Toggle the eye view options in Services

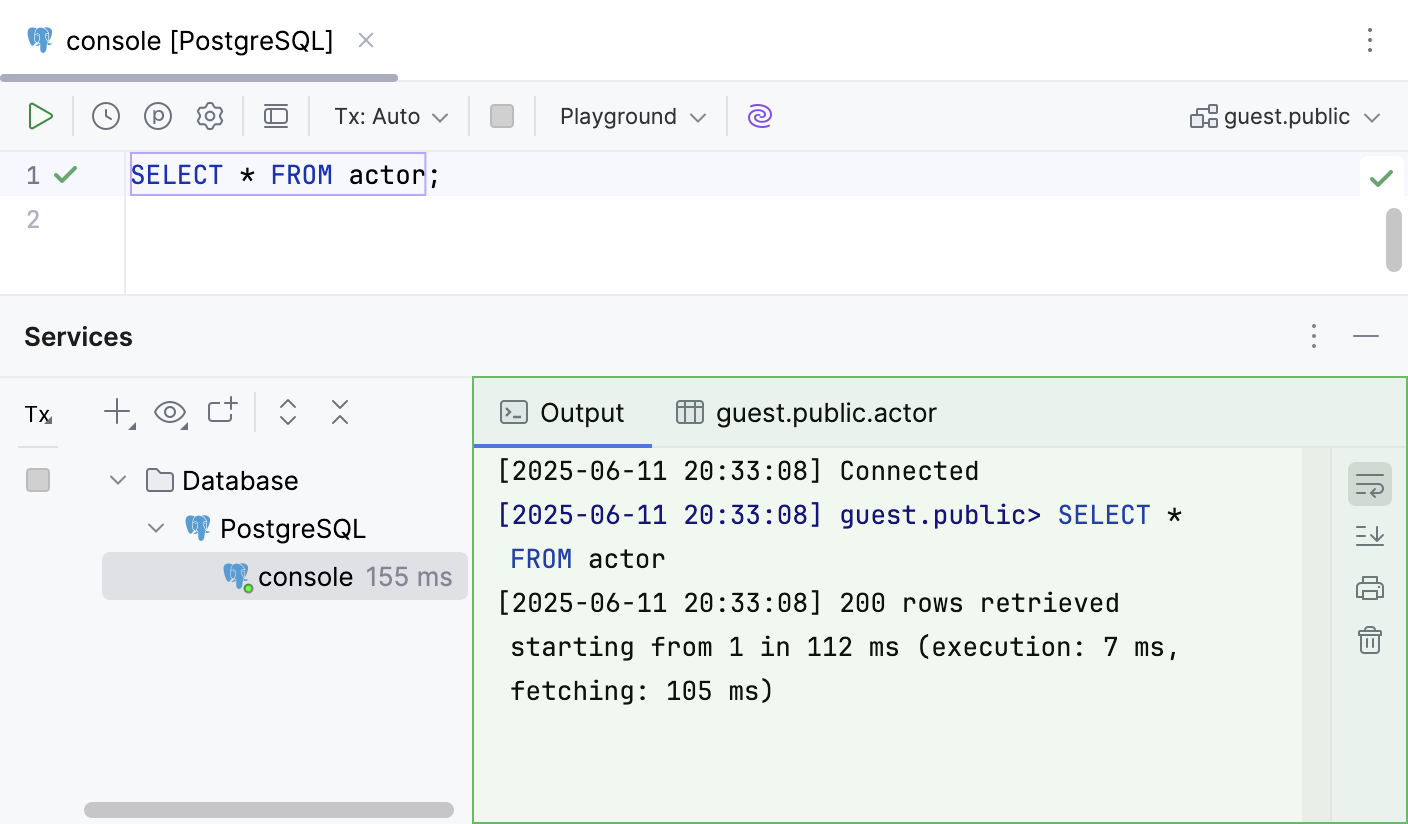(170, 412)
